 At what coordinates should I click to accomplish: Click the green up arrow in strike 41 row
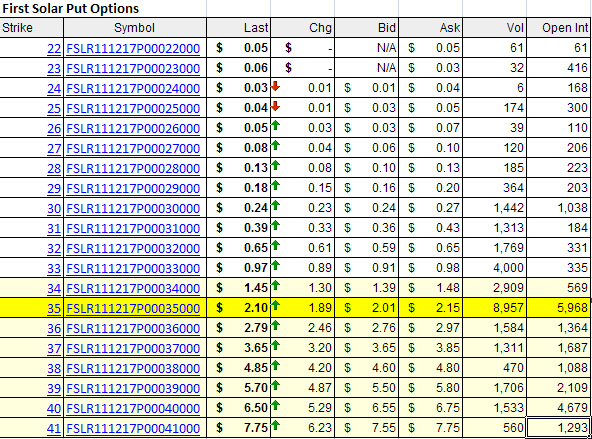276,425
